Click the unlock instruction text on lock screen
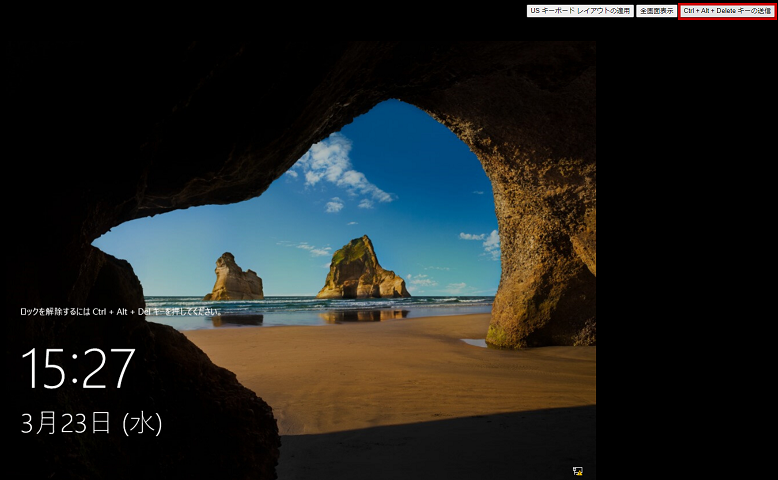 click(x=120, y=312)
